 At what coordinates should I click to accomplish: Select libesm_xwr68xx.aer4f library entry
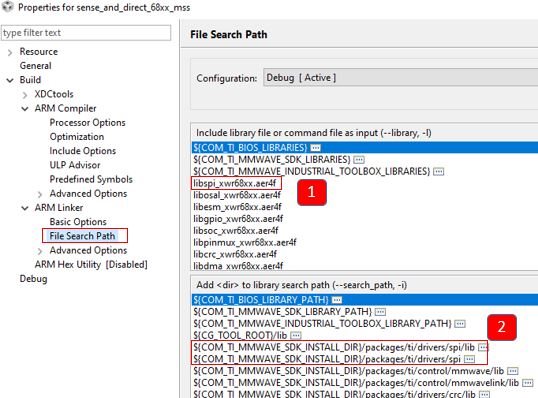coord(237,207)
